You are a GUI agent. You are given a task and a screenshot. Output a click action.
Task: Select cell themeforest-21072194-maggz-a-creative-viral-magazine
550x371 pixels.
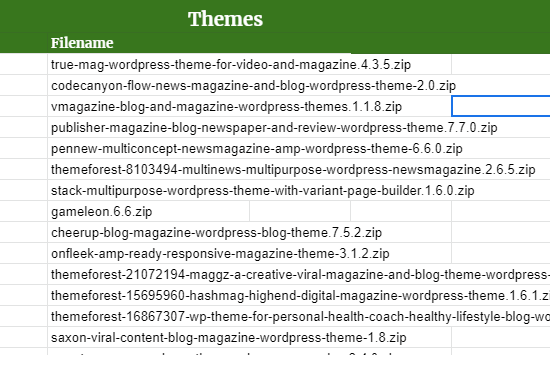pyautogui.click(x=300, y=275)
